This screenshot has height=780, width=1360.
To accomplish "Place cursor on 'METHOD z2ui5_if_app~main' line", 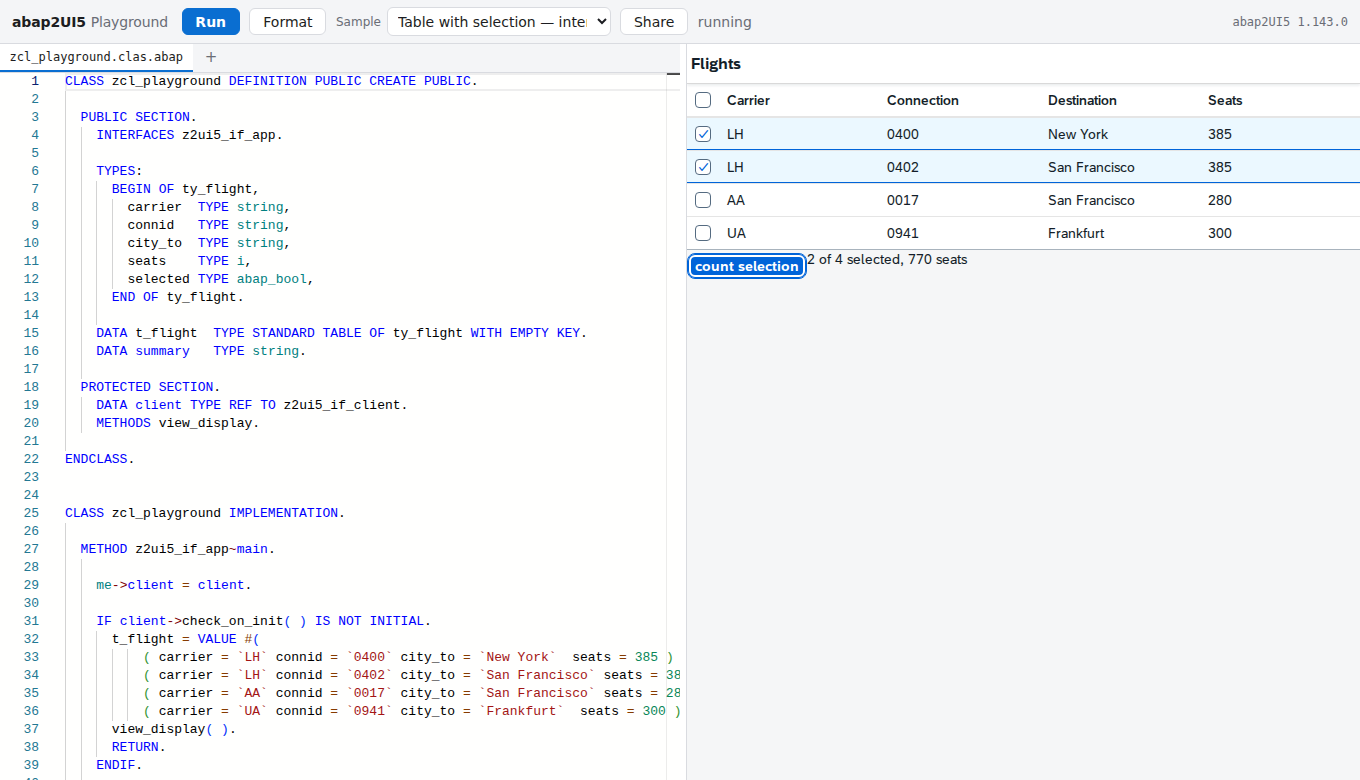I will [x=178, y=549].
